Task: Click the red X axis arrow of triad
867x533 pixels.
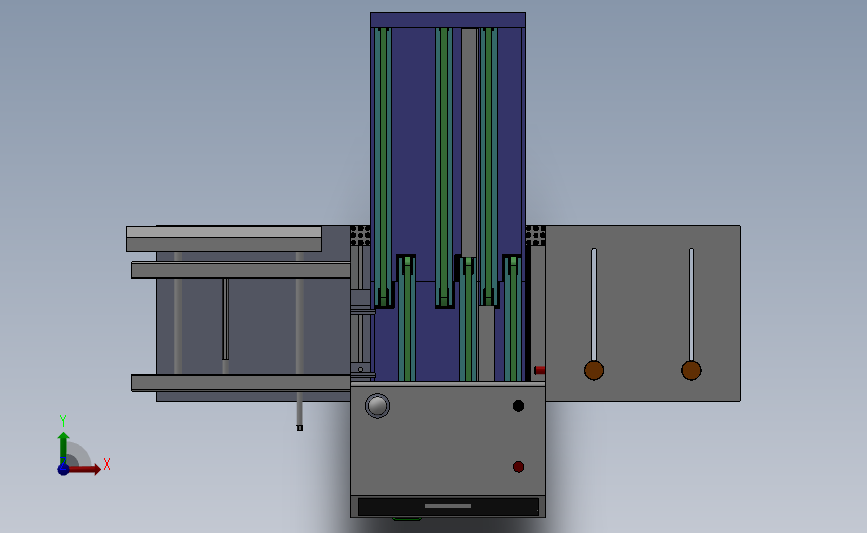Action: click(x=84, y=469)
